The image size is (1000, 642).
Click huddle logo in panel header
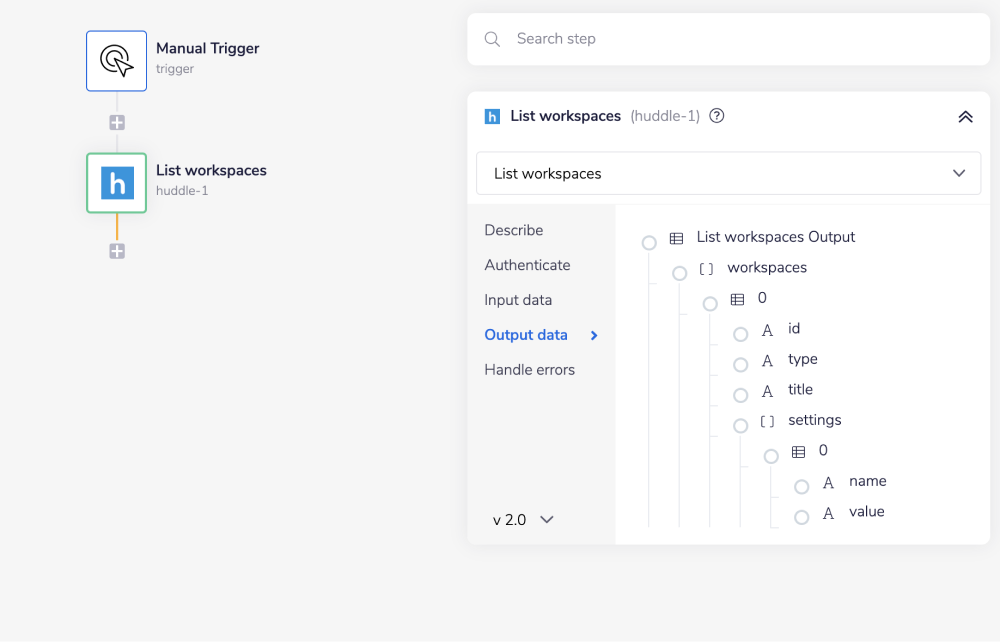pos(492,116)
